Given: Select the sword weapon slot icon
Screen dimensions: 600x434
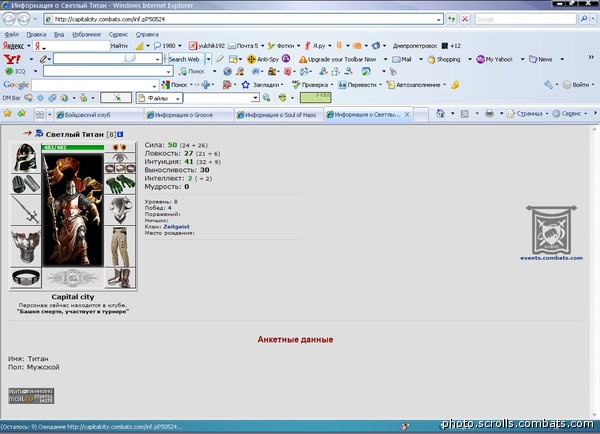Looking at the screenshot, I should (x=26, y=210).
